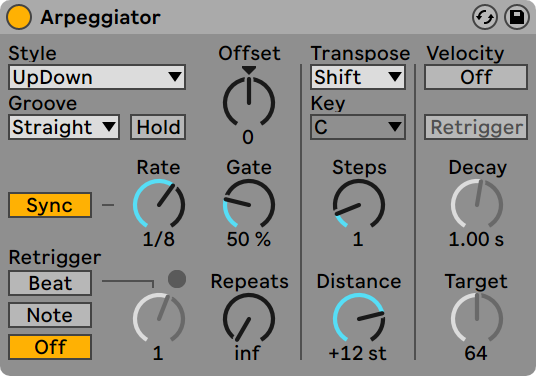536x376 pixels.
Task: Click the hot-swap preset icon
Action: 485,17
